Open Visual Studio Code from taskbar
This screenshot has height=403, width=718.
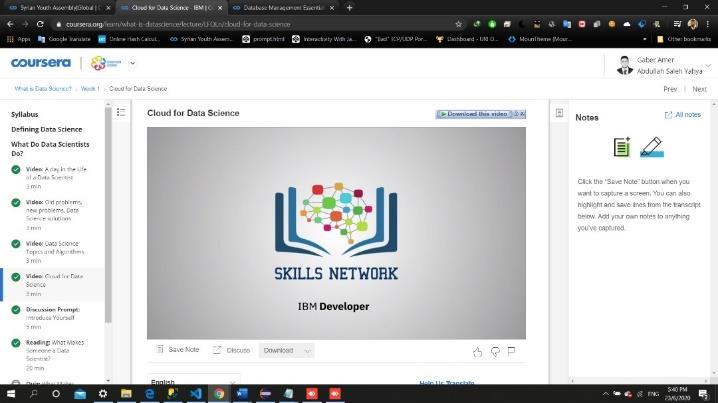196,394
